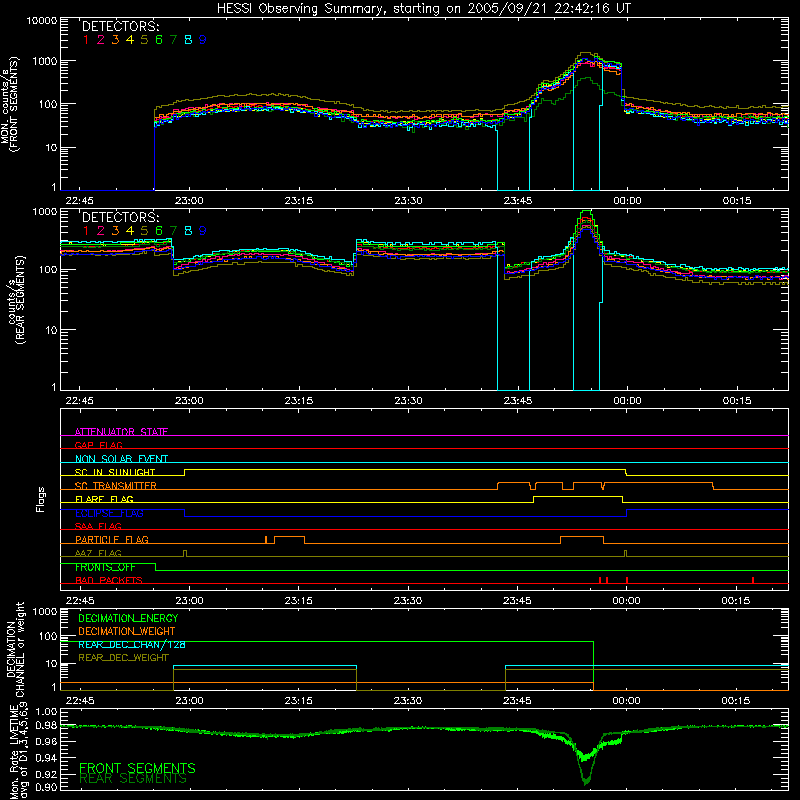
Task: Click the REAR_DEC_CHAN/128 legend label
Action: tap(132, 644)
